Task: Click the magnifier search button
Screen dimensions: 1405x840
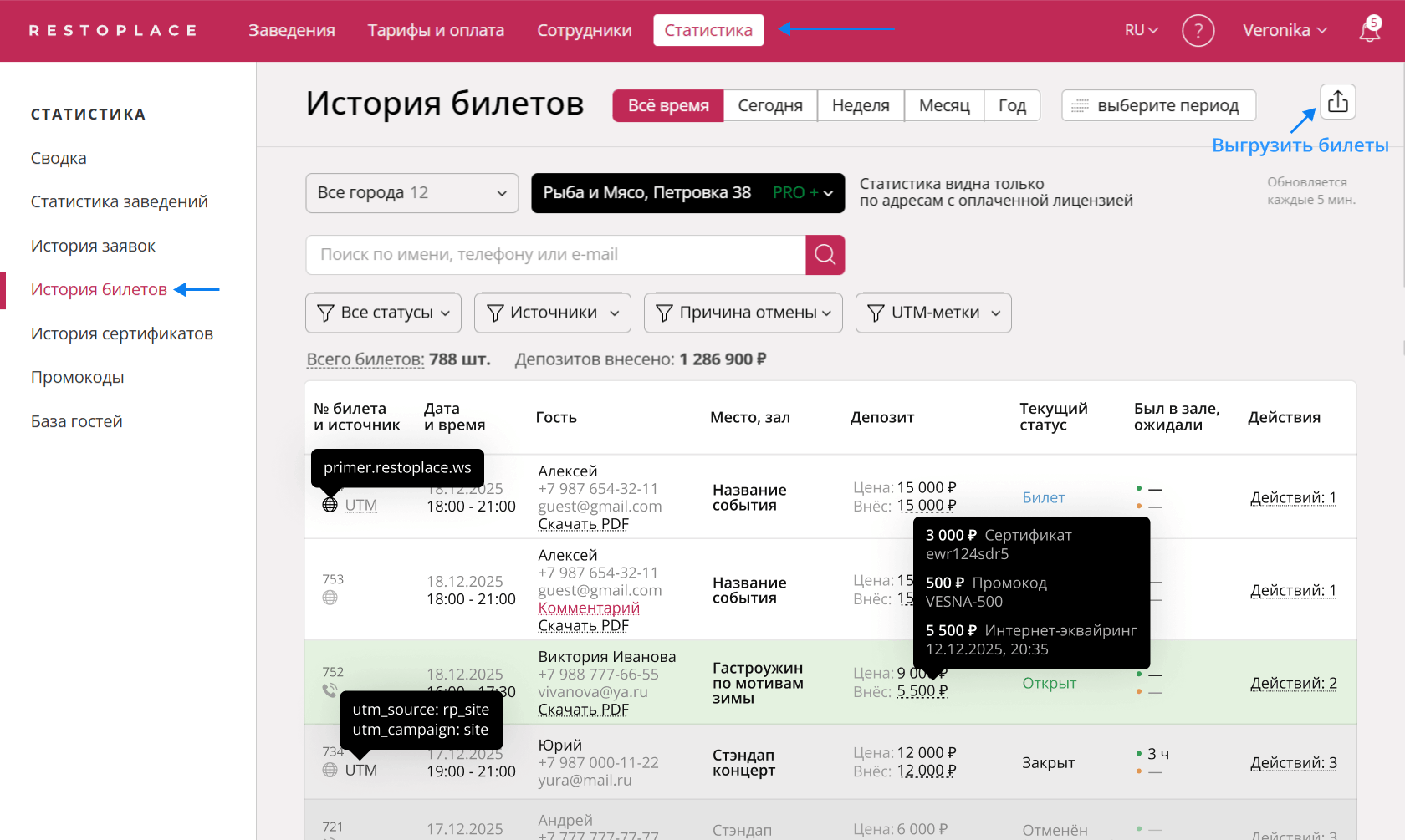Action: click(x=825, y=255)
